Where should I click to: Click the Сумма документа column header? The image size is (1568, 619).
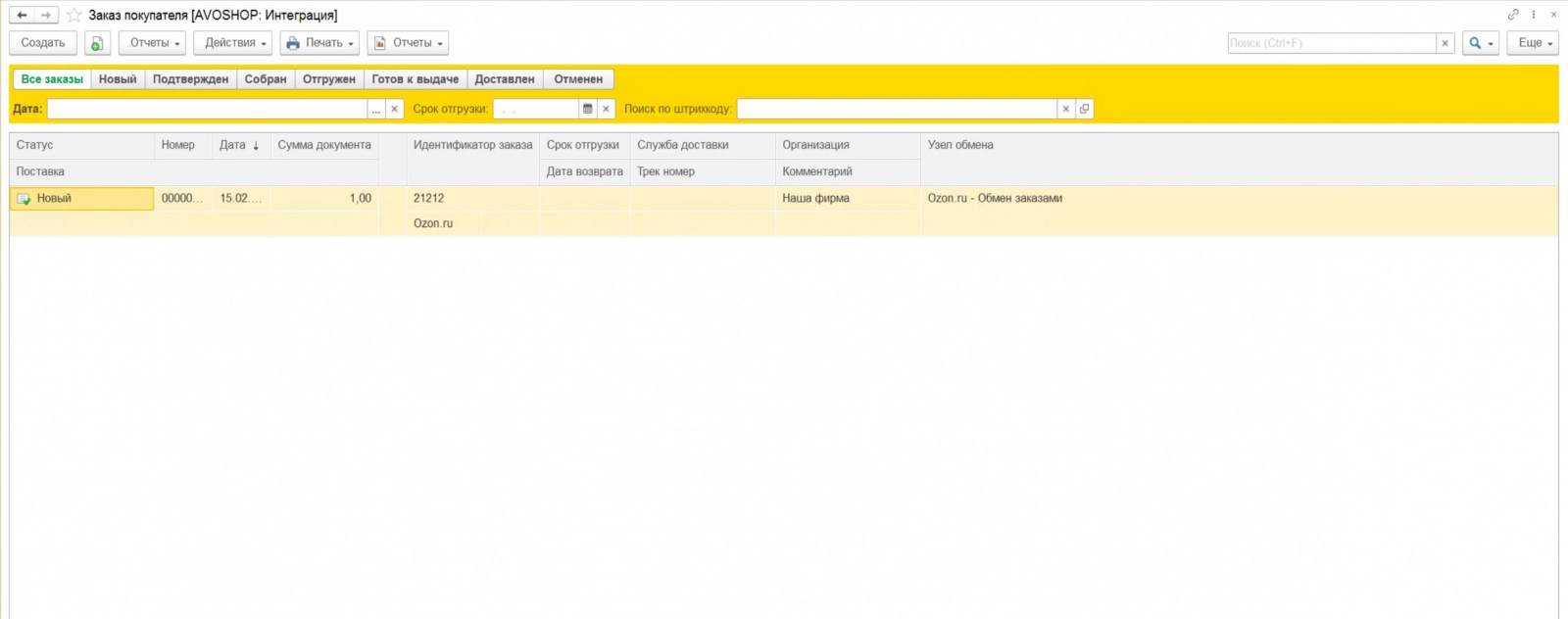[324, 145]
